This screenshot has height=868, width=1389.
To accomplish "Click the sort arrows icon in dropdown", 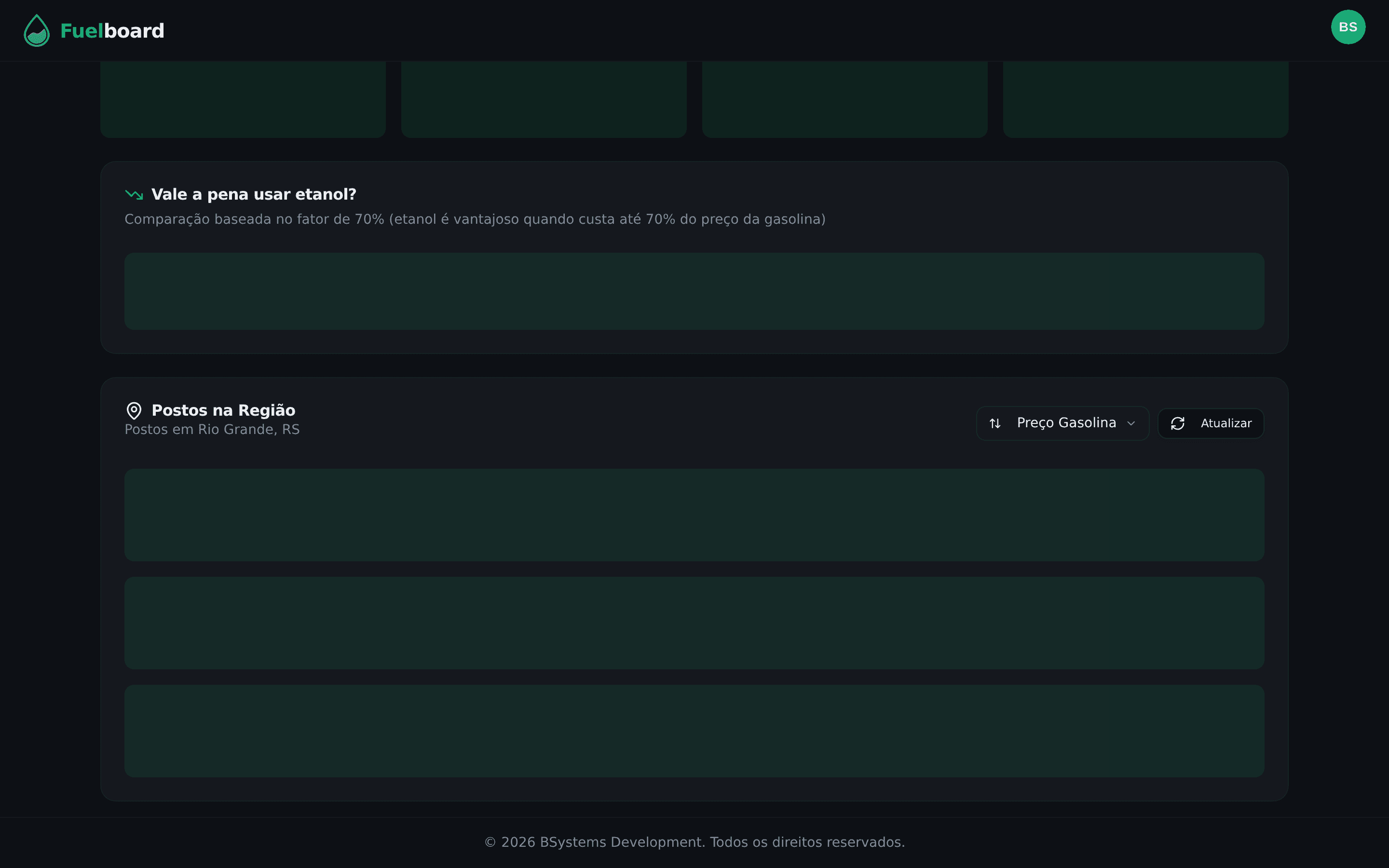I will click(995, 424).
